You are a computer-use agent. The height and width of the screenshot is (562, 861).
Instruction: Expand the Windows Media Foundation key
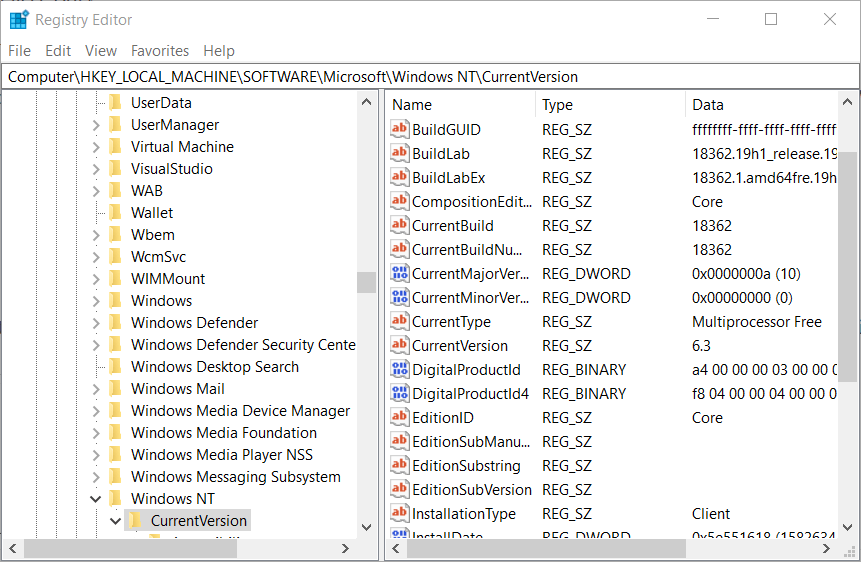96,433
